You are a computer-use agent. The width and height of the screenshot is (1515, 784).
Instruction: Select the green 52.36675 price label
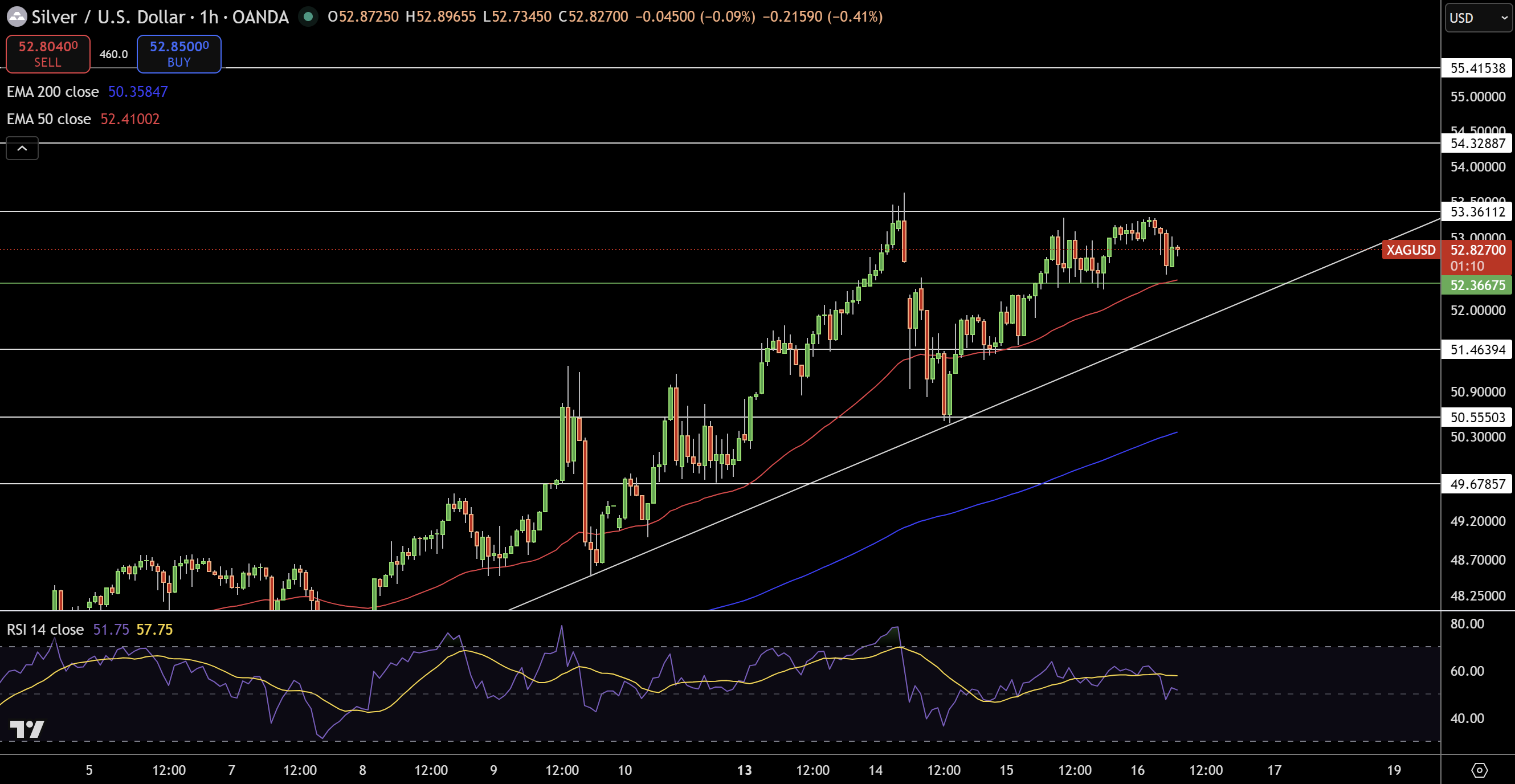(x=1477, y=285)
